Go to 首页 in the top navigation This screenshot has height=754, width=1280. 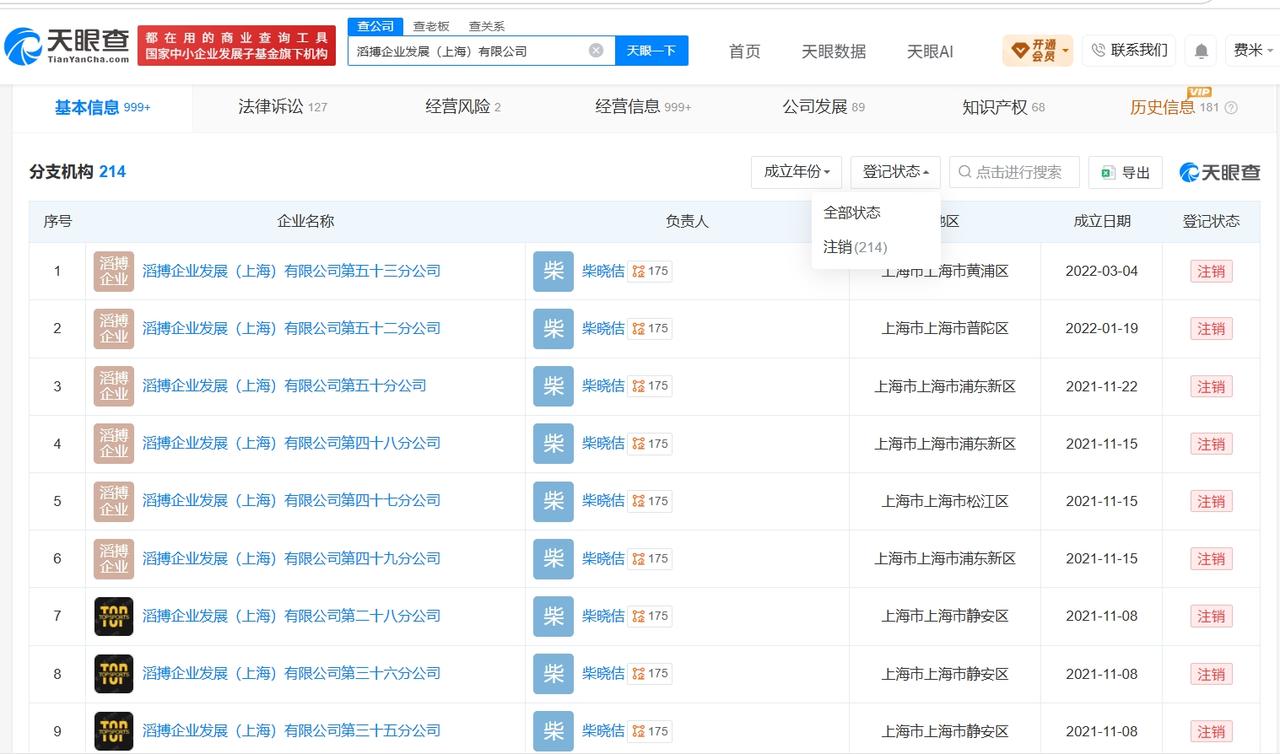pos(744,51)
